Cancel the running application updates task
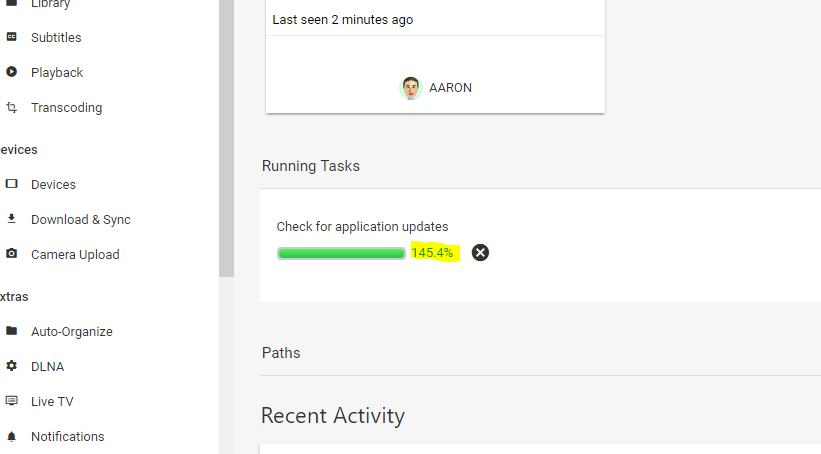 tap(480, 253)
